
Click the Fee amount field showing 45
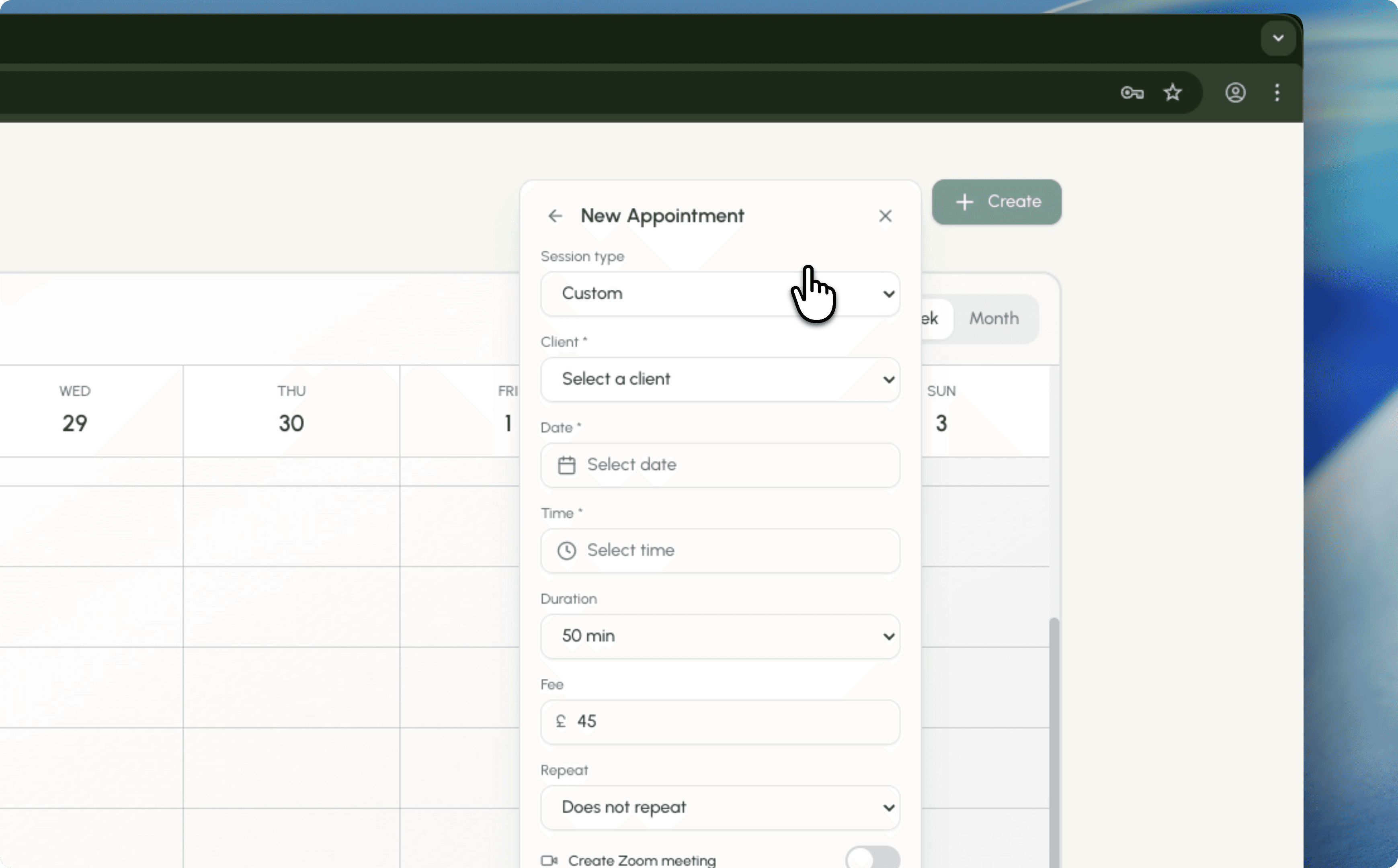[x=720, y=722]
